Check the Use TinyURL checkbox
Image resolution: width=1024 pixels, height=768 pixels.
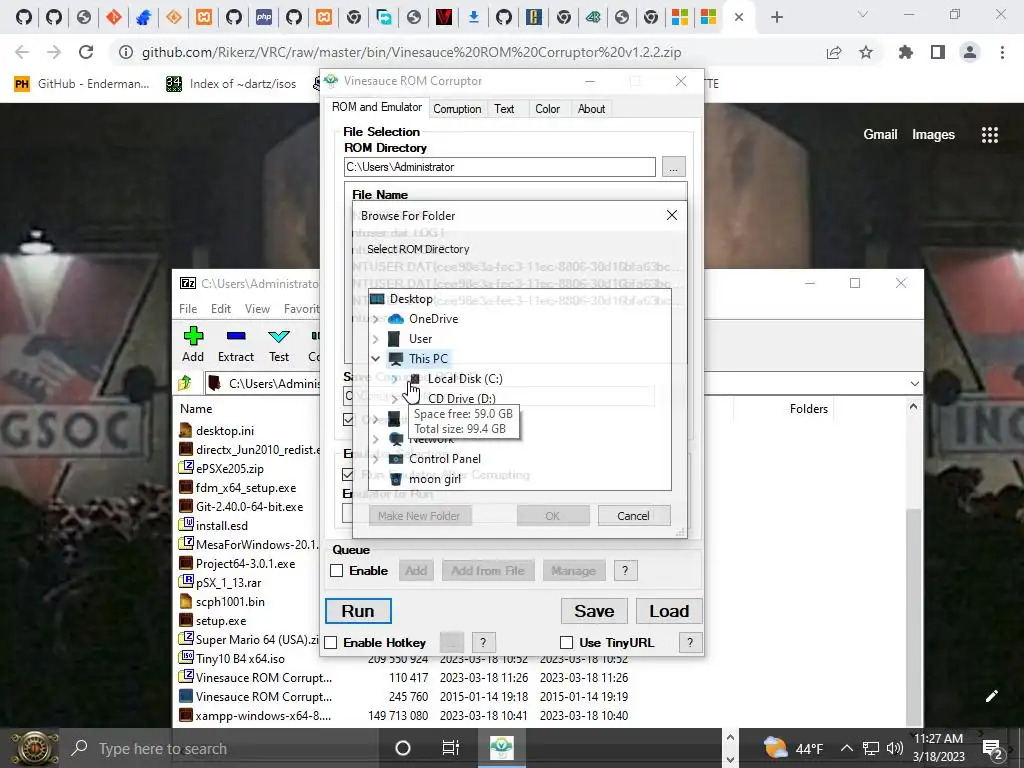point(567,643)
